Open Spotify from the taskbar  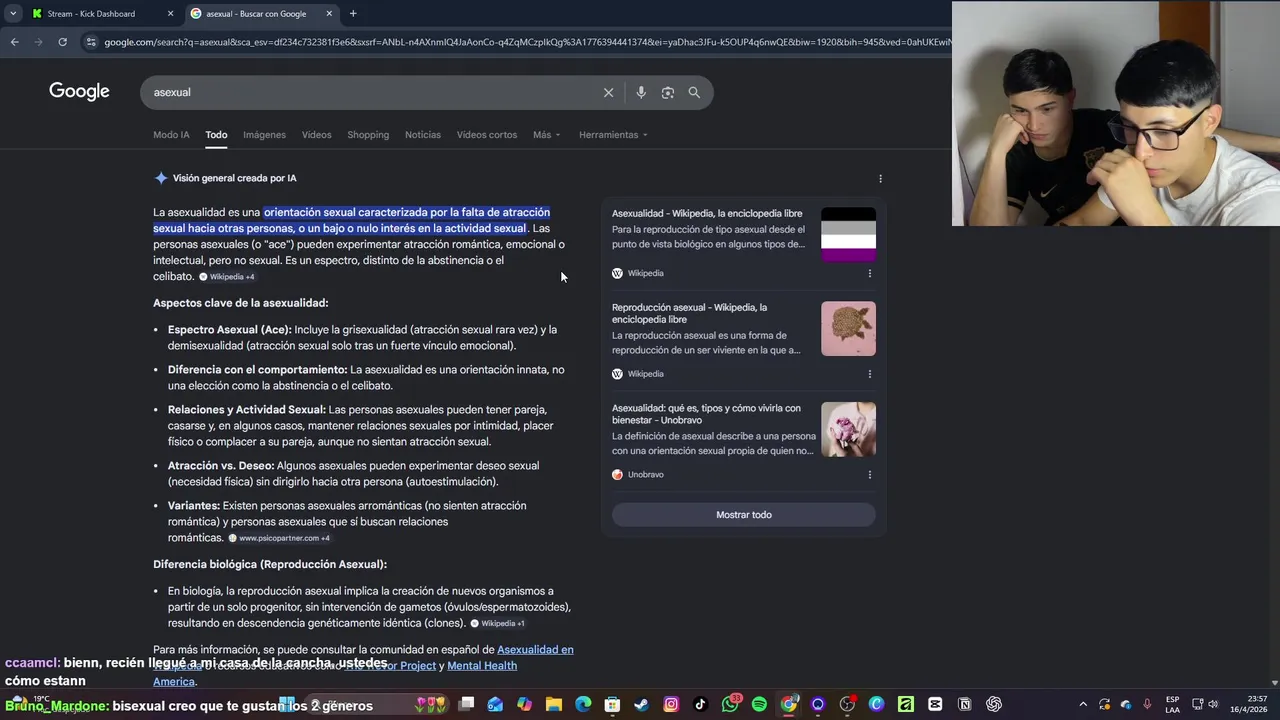[x=759, y=704]
